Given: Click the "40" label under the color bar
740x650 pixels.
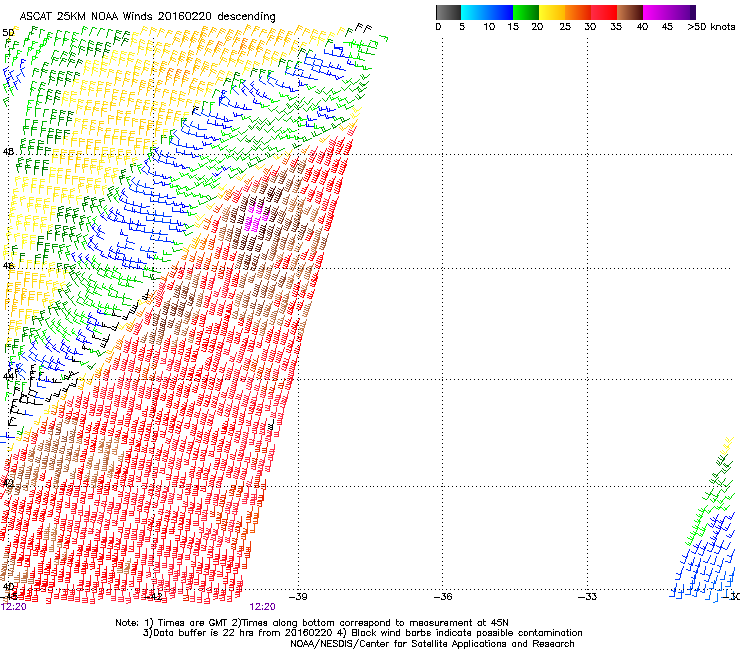Looking at the screenshot, I should coord(642,27).
